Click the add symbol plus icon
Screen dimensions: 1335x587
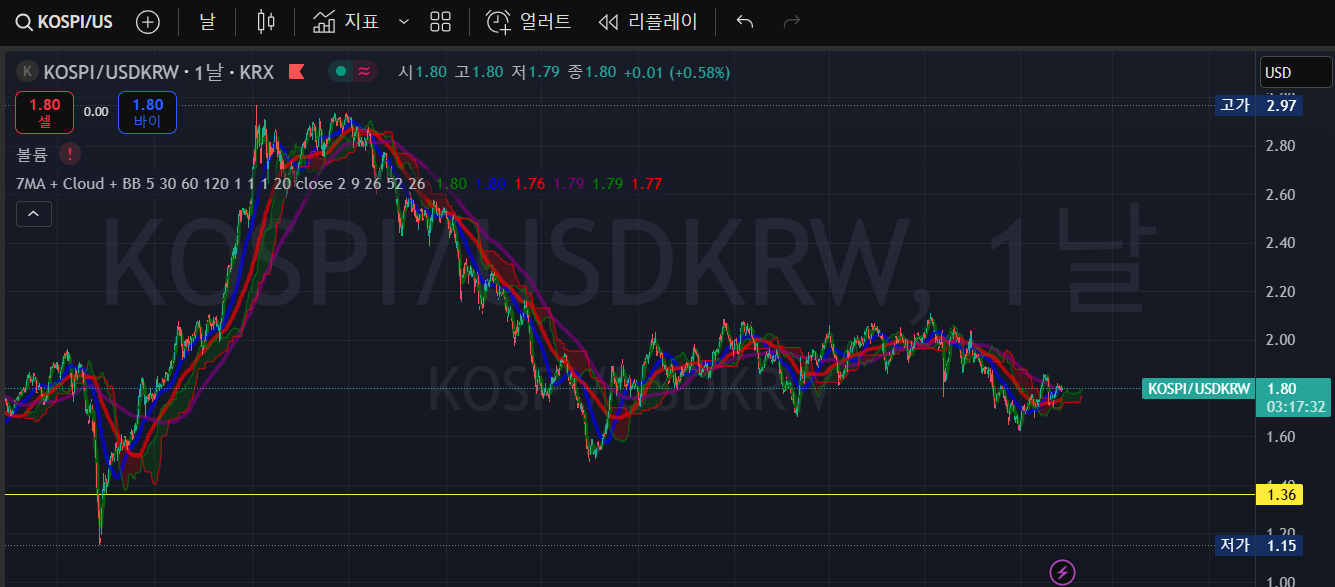(x=147, y=22)
